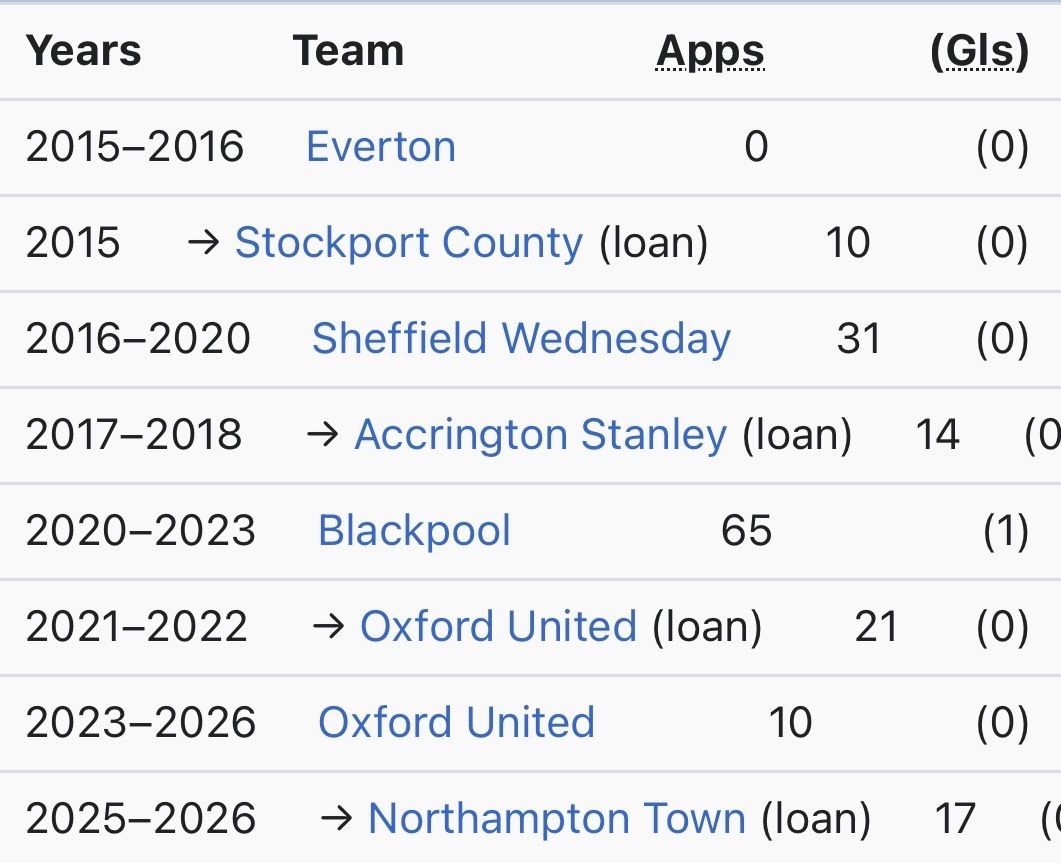Open Oxford United loan link (2021–2022)
Screen dimensions: 1061x863
coord(499,626)
